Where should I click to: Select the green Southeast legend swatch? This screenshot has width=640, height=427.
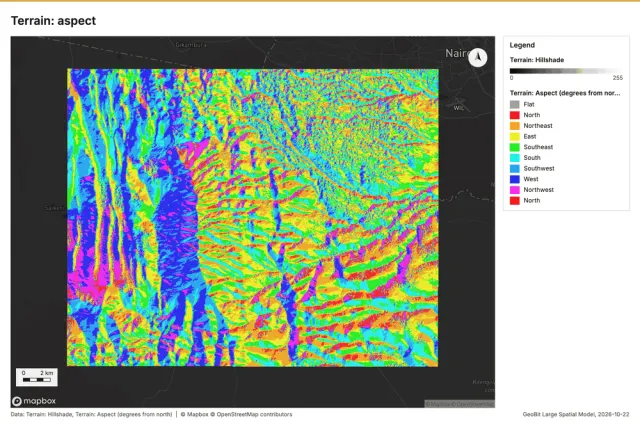point(515,147)
